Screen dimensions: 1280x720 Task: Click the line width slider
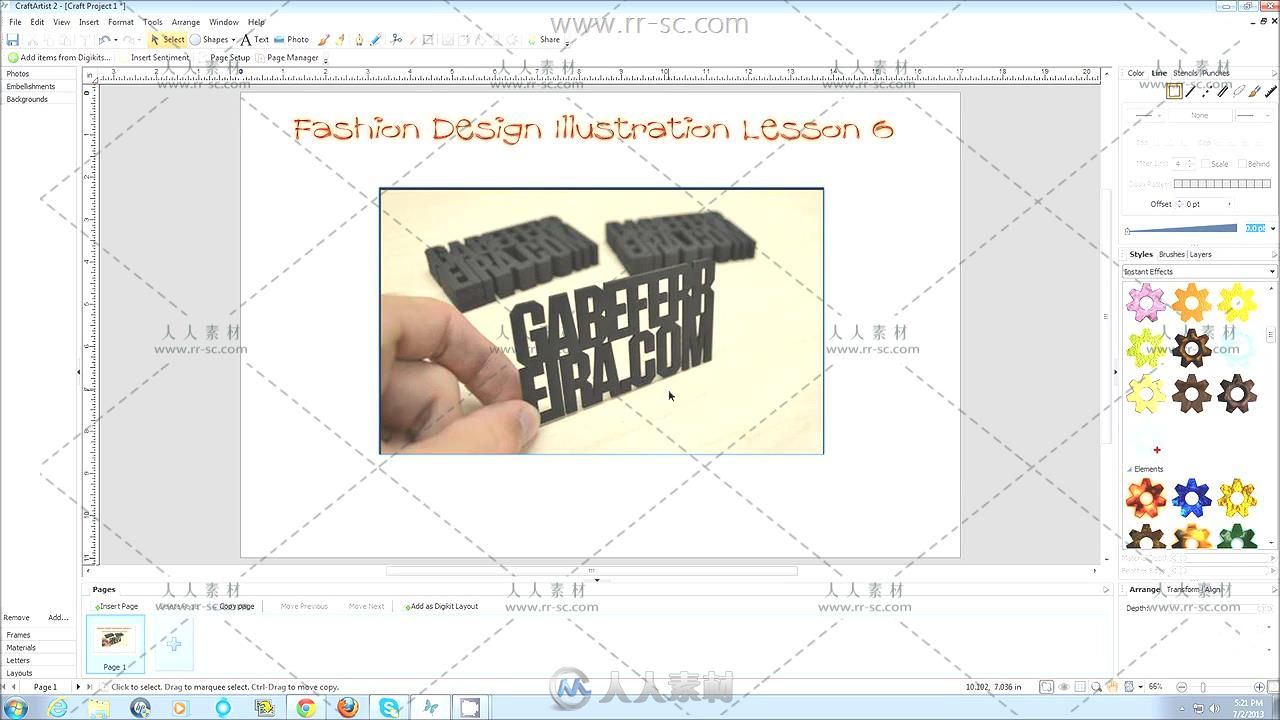(1183, 229)
